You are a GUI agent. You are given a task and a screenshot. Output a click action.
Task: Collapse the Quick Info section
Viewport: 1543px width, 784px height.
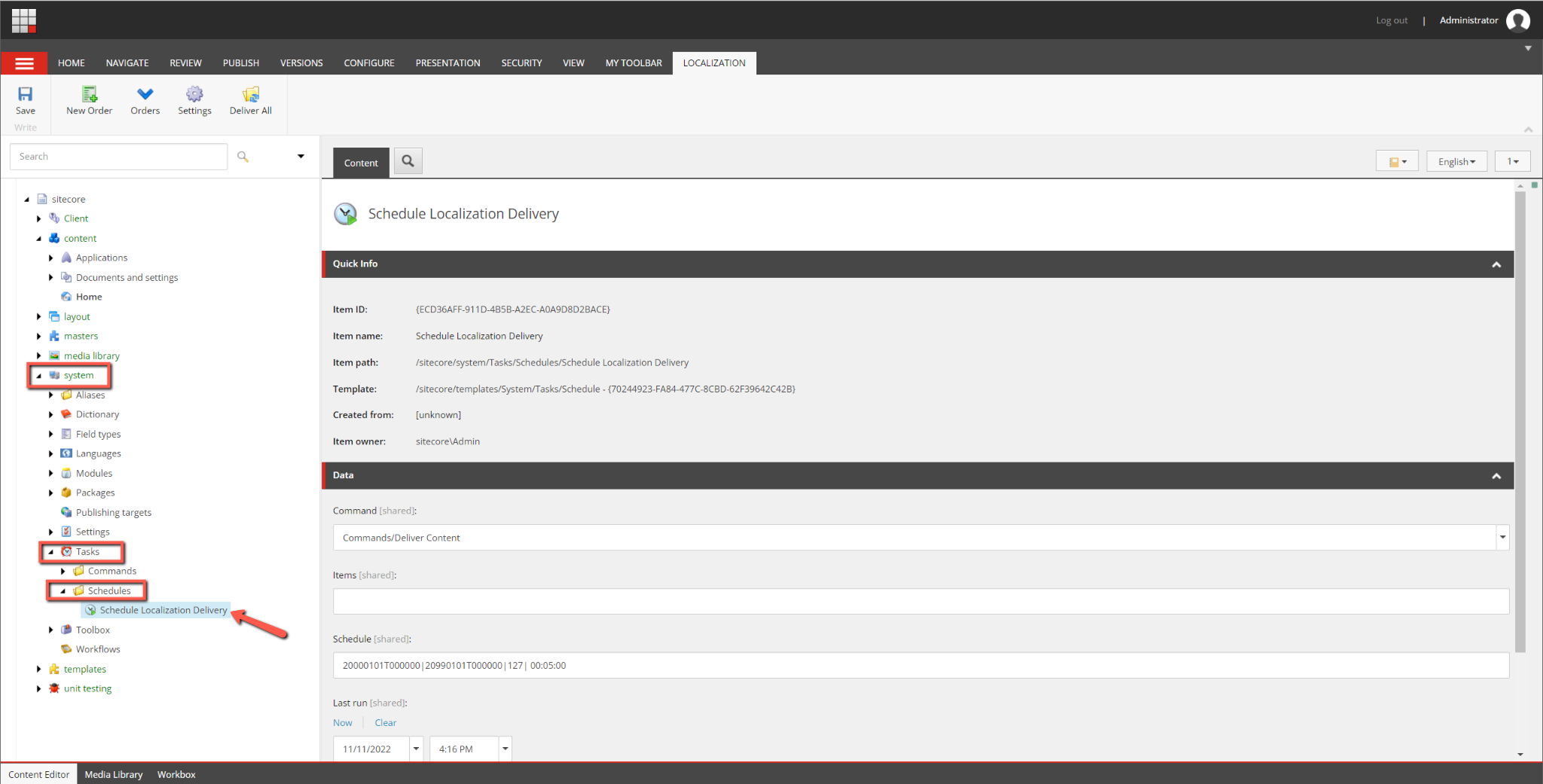coord(1496,264)
